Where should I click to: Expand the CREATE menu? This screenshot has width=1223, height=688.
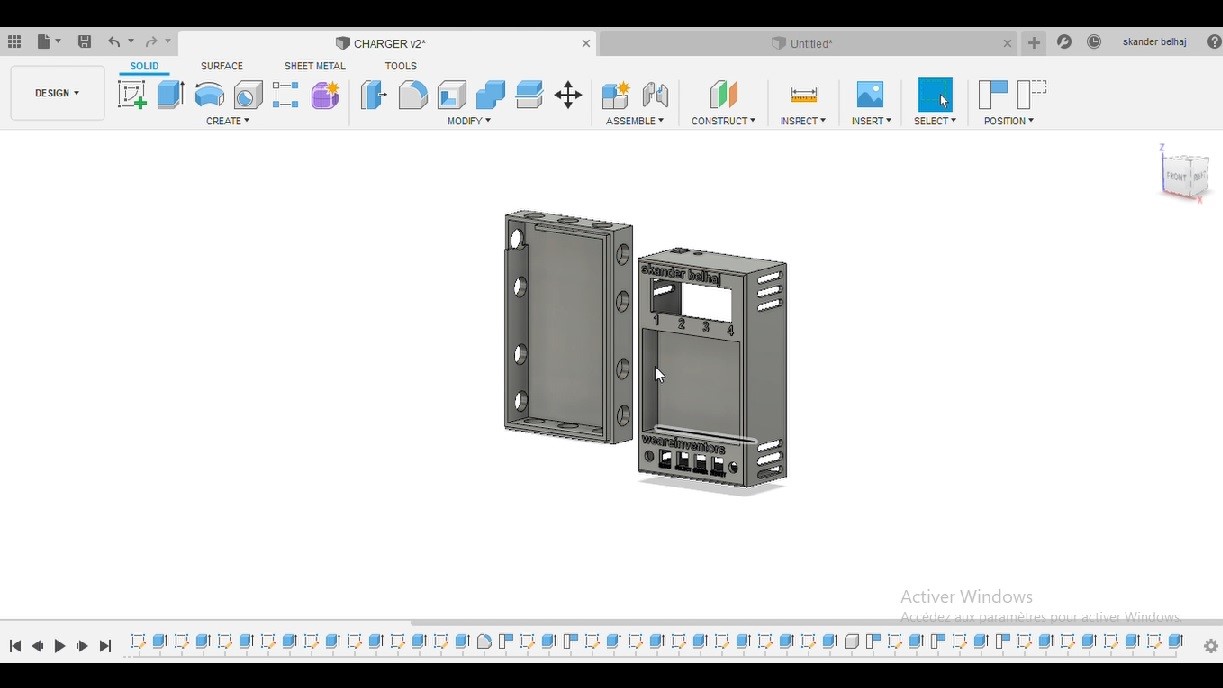pyautogui.click(x=228, y=121)
